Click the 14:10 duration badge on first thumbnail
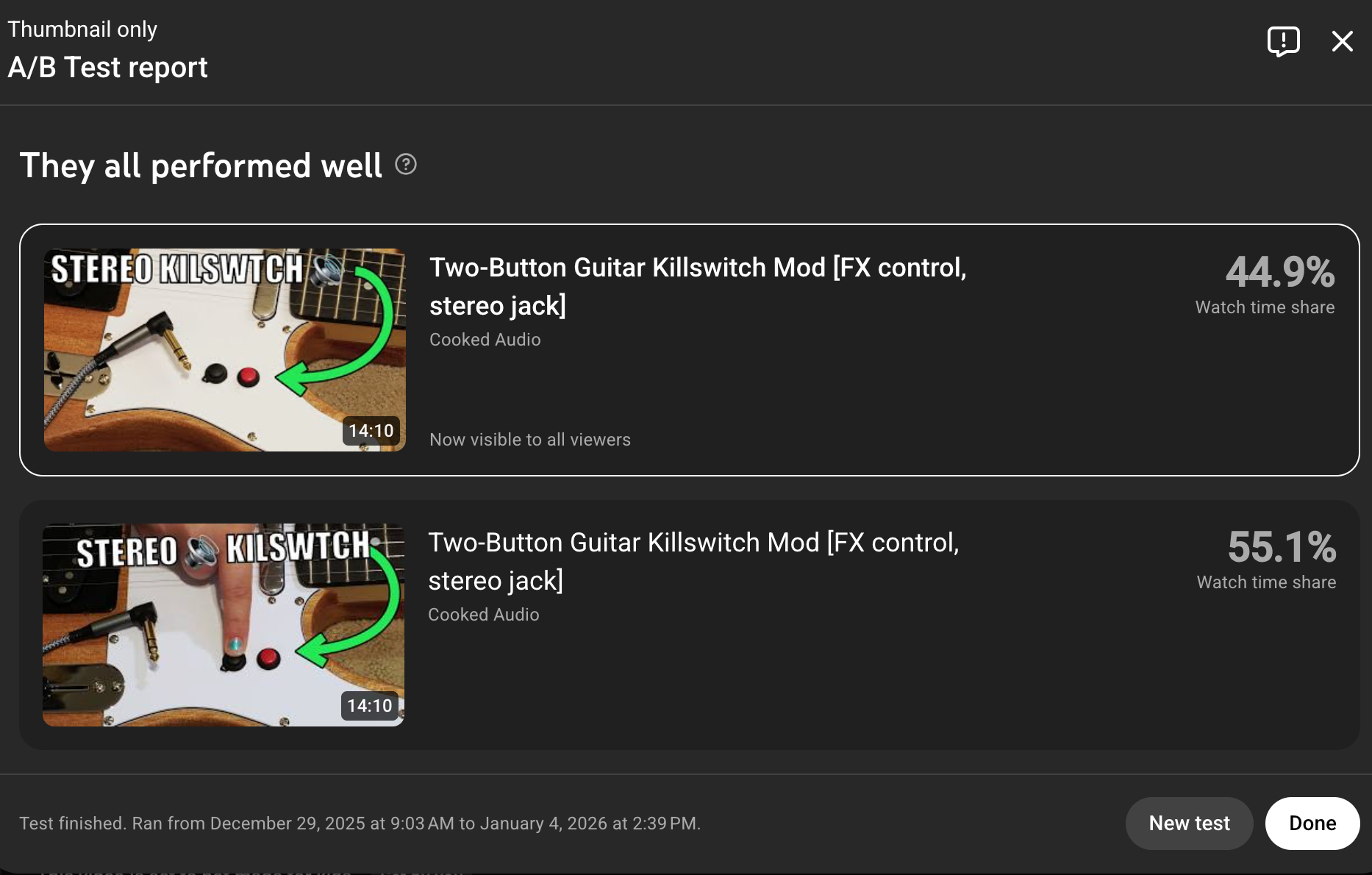The image size is (1372, 875). click(371, 431)
